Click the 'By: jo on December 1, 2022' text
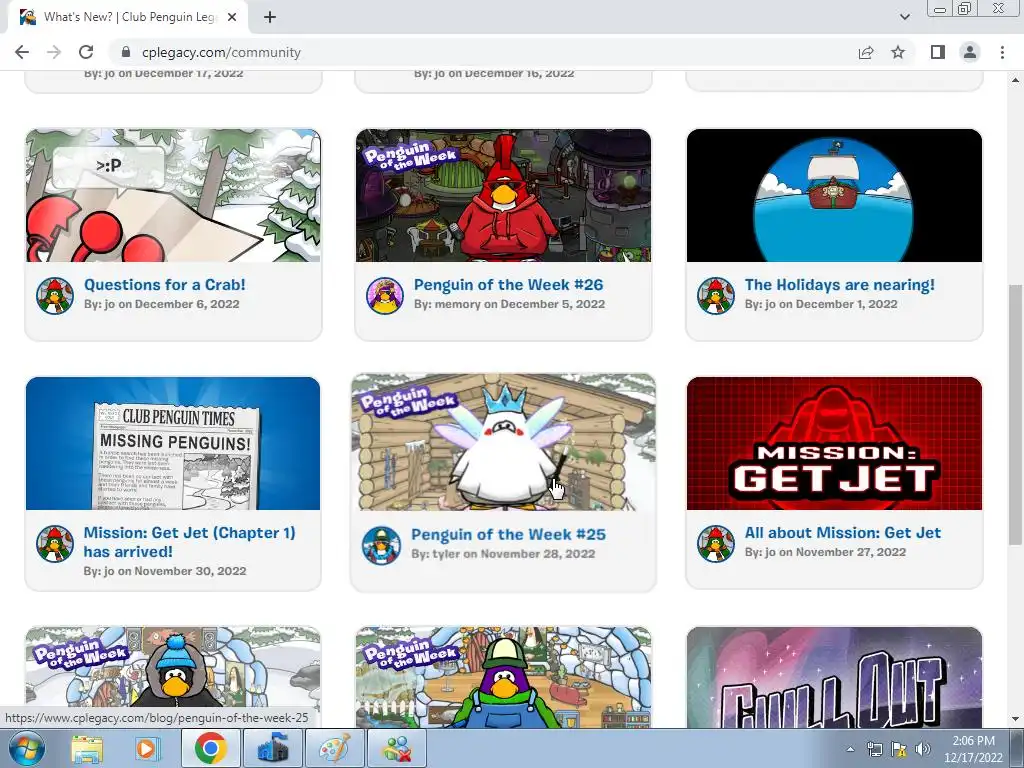Screen dimensions: 1024x768 [821, 304]
